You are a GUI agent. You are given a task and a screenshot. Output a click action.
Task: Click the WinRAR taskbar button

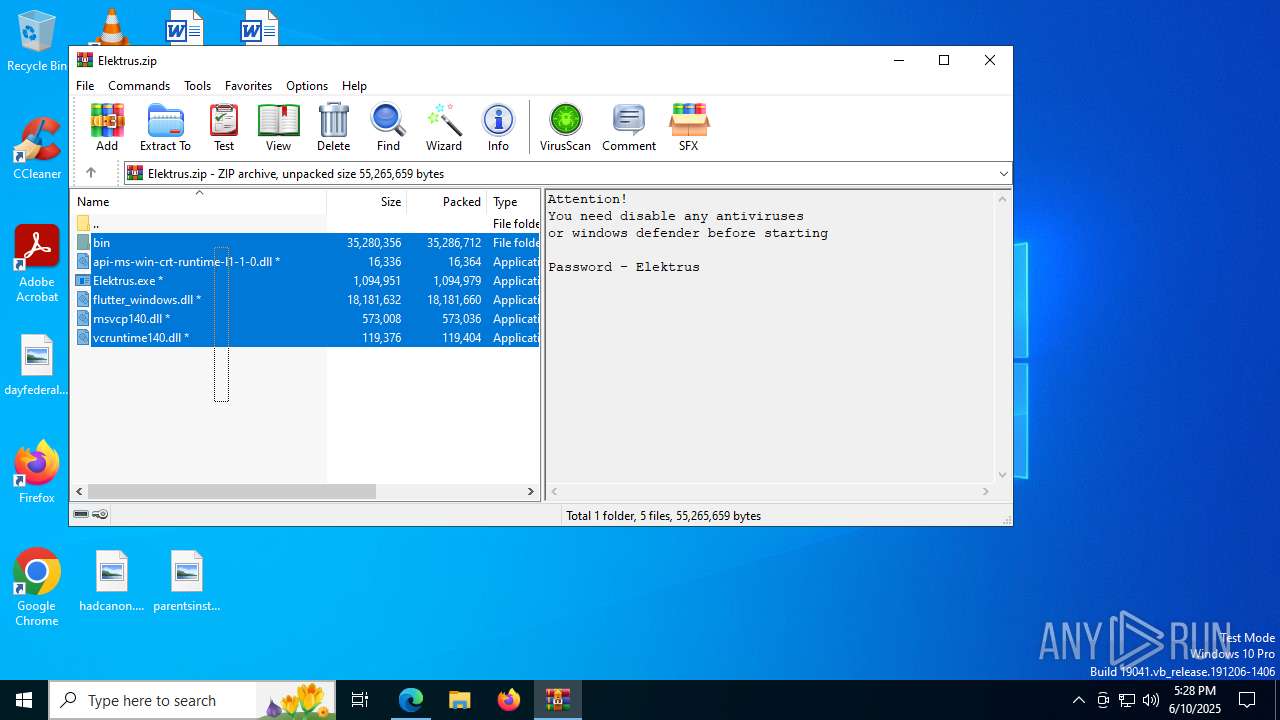(x=558, y=700)
